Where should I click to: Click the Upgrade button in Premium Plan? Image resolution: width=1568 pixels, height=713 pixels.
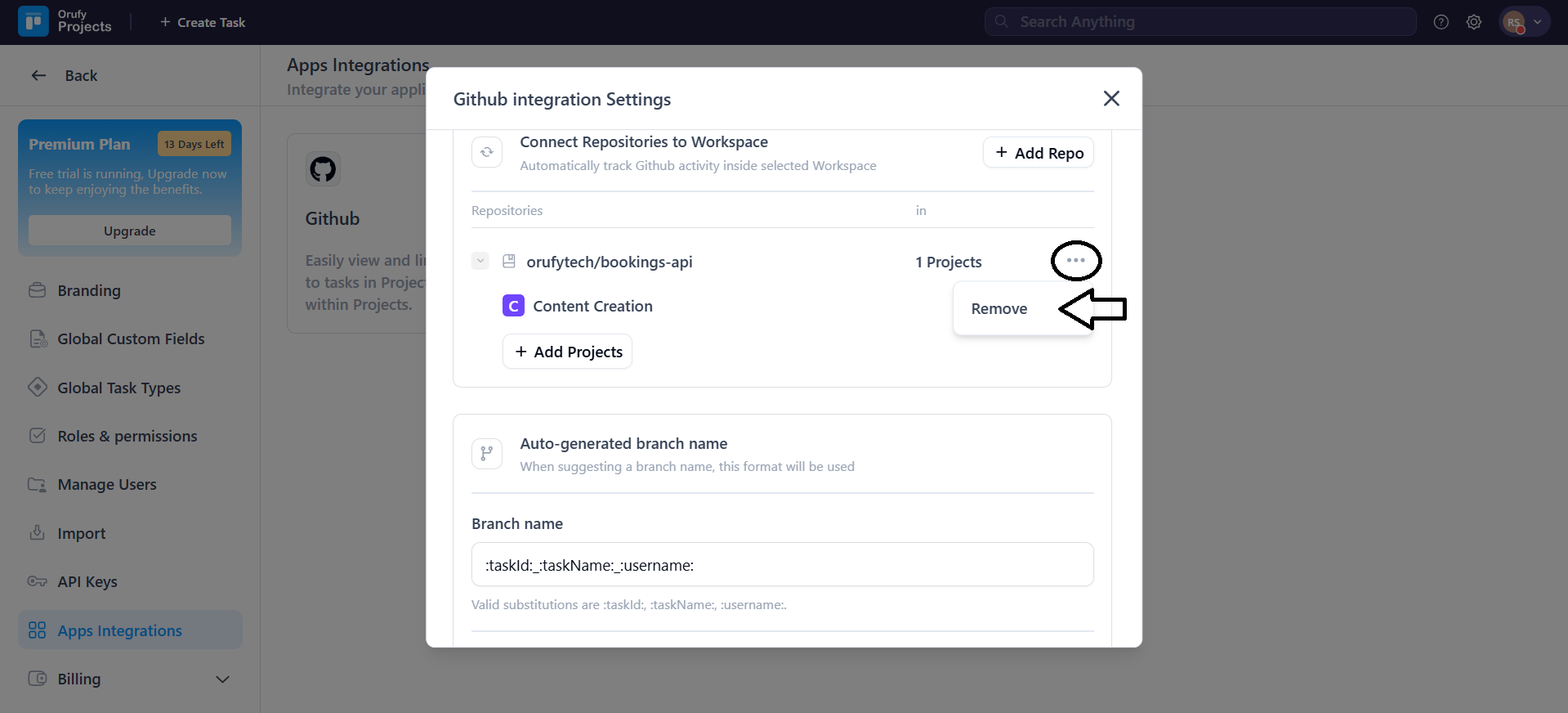[x=130, y=231]
